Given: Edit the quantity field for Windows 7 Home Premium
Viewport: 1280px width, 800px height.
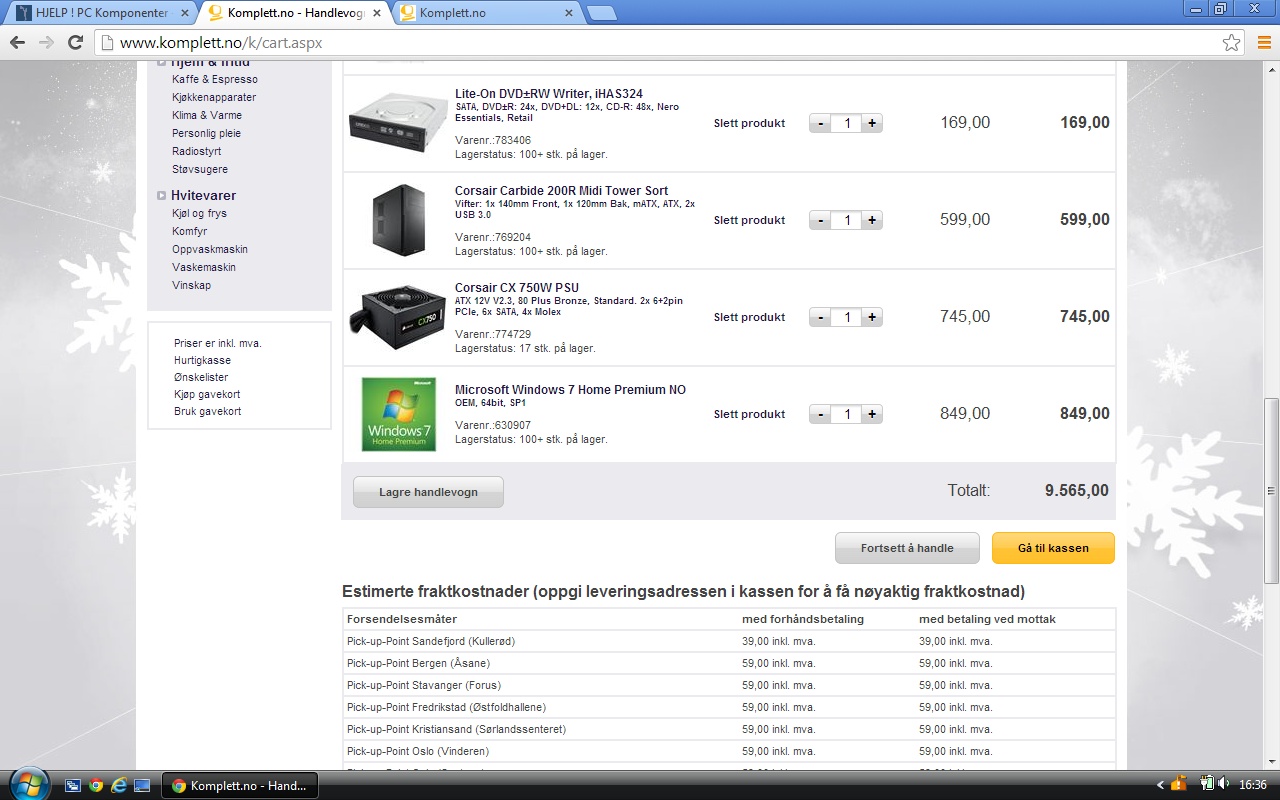Looking at the screenshot, I should click(846, 414).
